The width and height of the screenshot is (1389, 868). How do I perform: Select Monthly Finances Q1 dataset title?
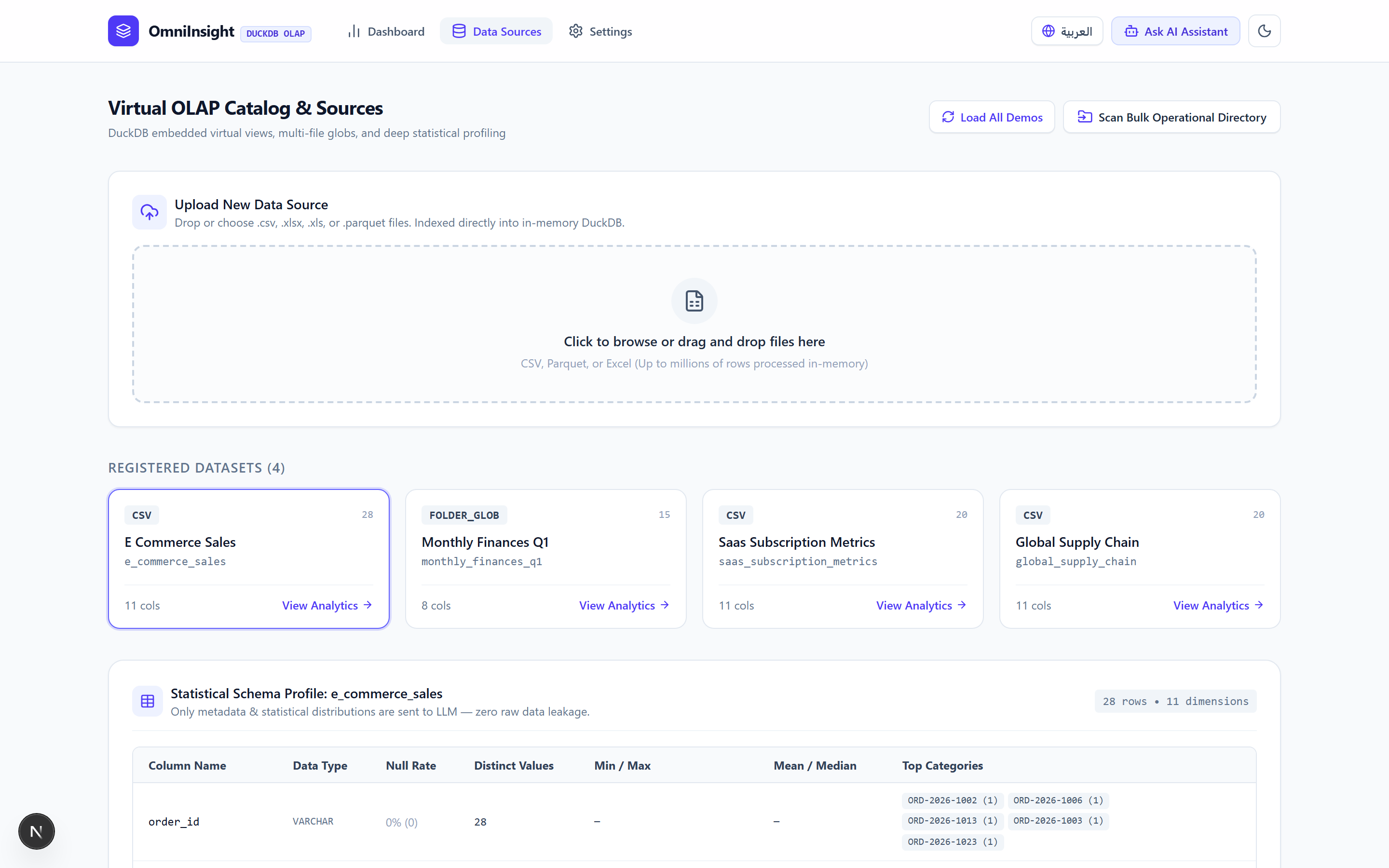pyautogui.click(x=485, y=542)
